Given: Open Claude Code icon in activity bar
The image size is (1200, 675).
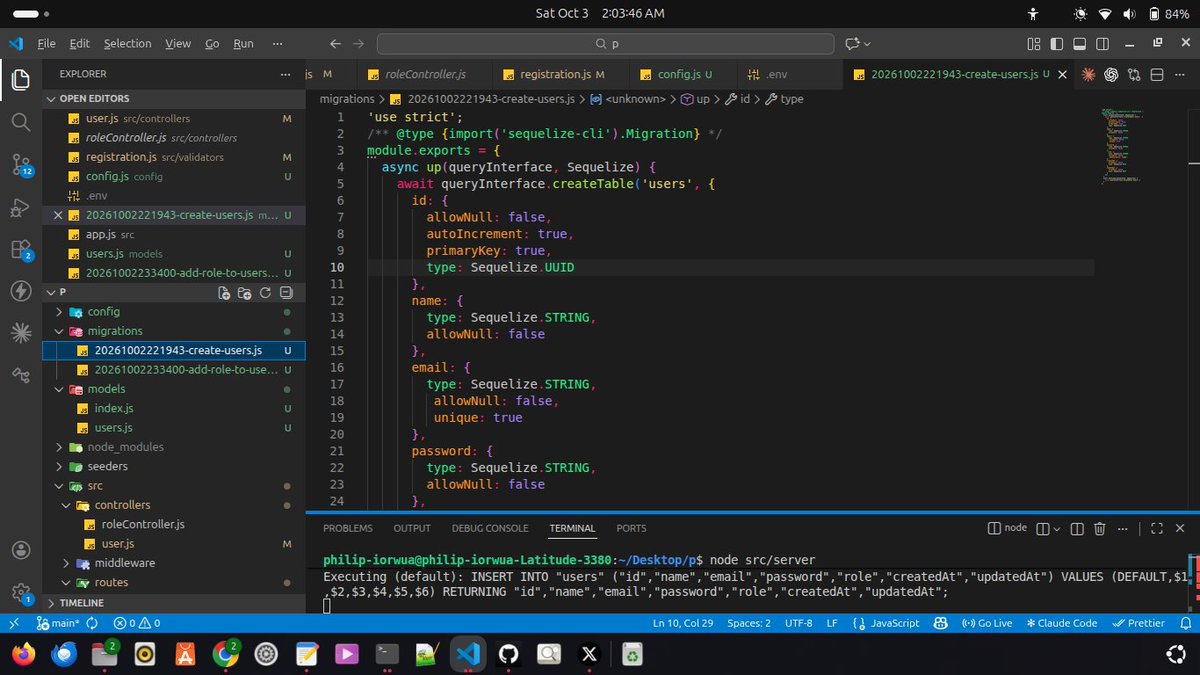Looking at the screenshot, I should pyautogui.click(x=20, y=333).
